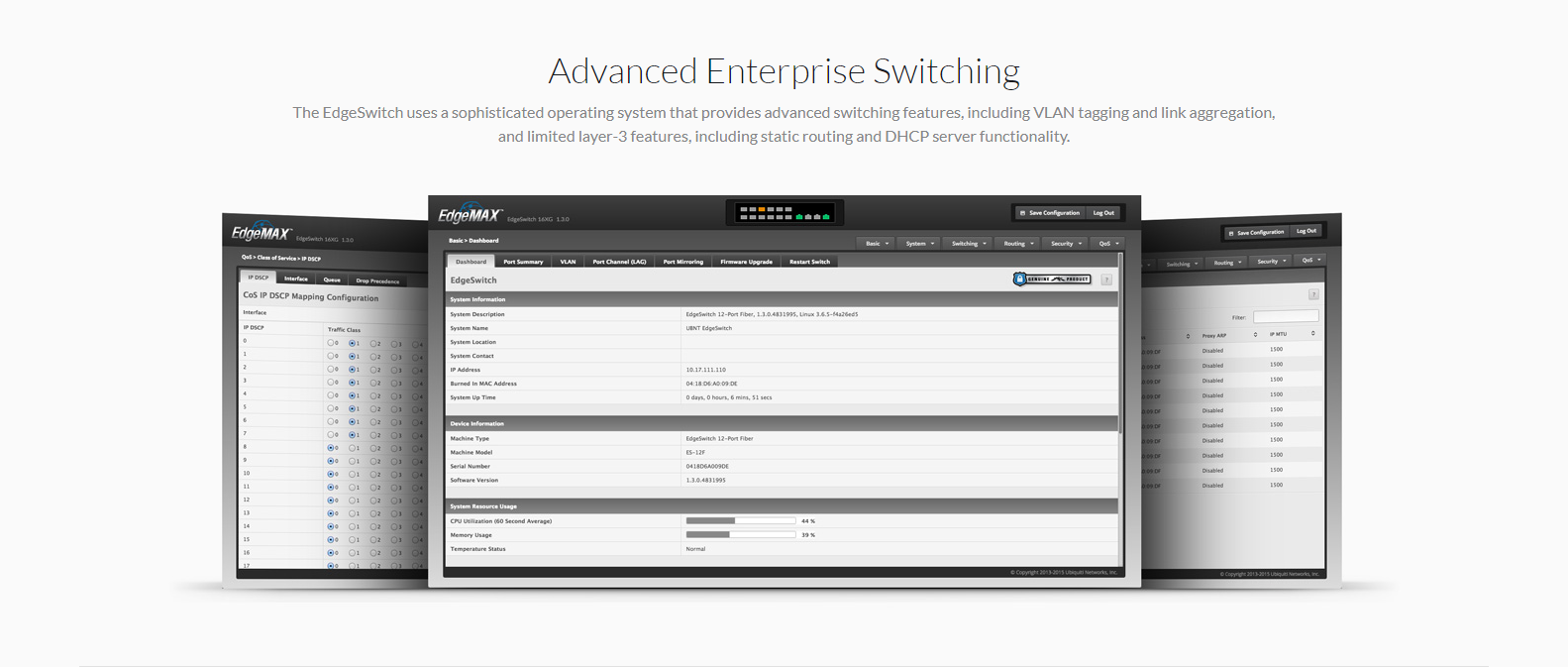Click Log Out in the right window
Screen dimensions: 1568x667
point(1307,231)
